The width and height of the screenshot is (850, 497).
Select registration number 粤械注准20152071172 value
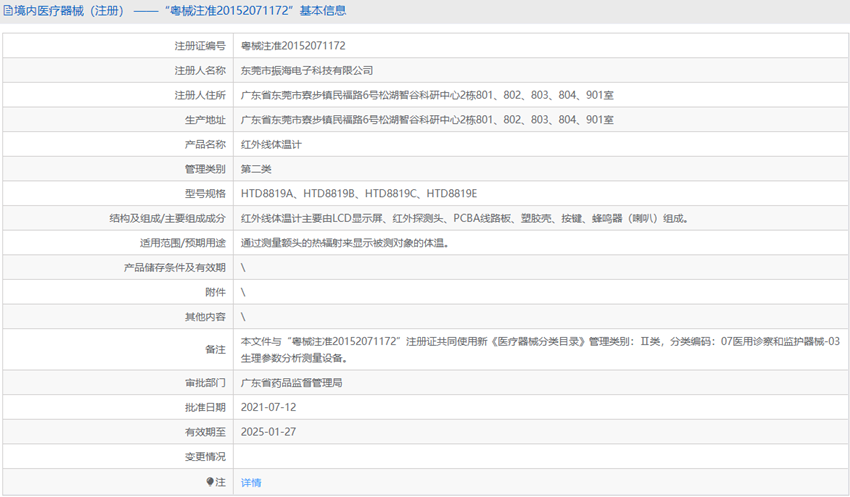click(293, 46)
